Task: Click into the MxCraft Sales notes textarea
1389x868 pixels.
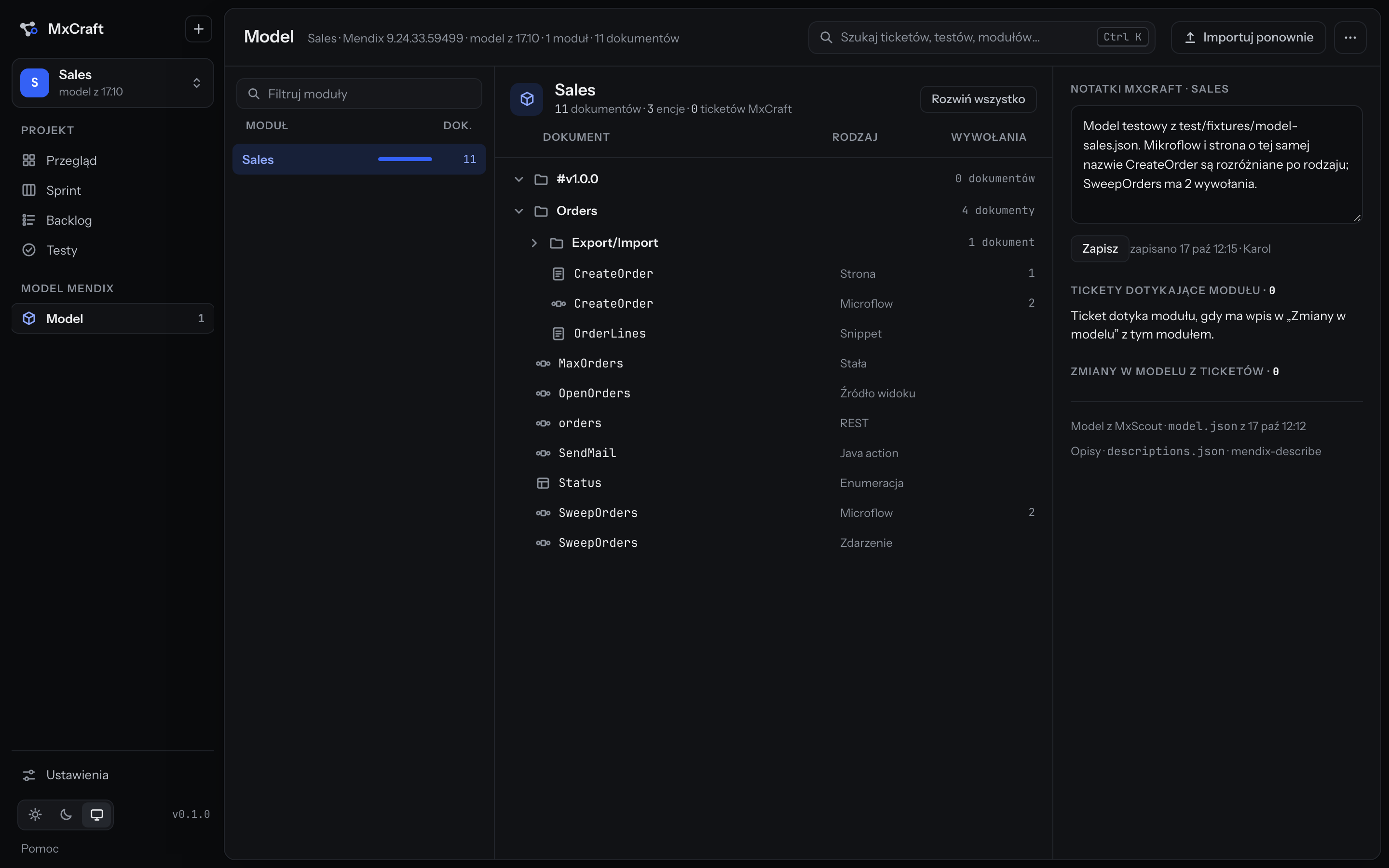Action: click(x=1216, y=164)
